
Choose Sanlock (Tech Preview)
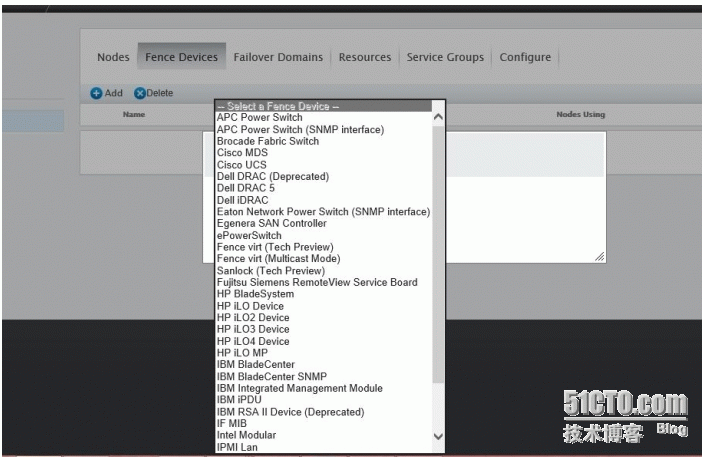[x=324, y=271]
